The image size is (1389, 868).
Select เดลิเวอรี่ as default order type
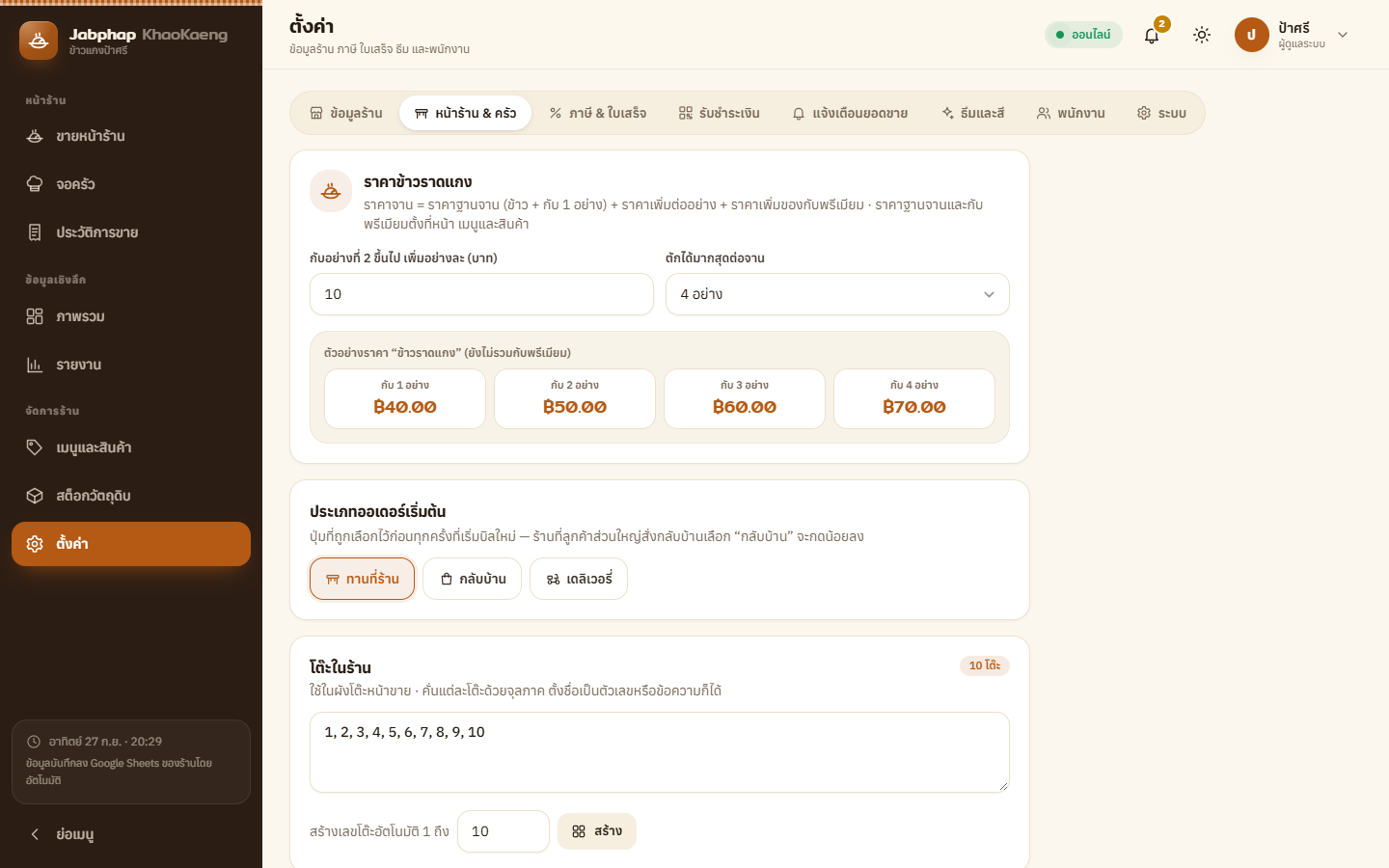click(579, 579)
